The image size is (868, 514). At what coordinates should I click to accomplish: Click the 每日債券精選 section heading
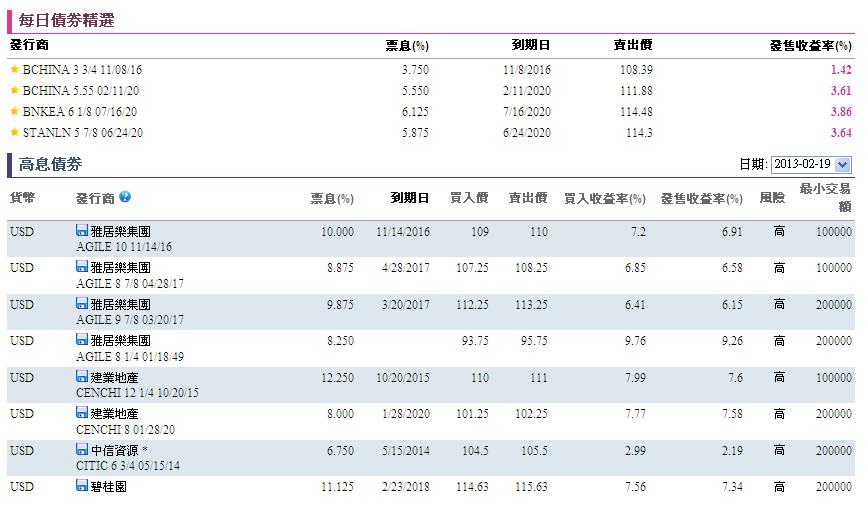click(66, 20)
